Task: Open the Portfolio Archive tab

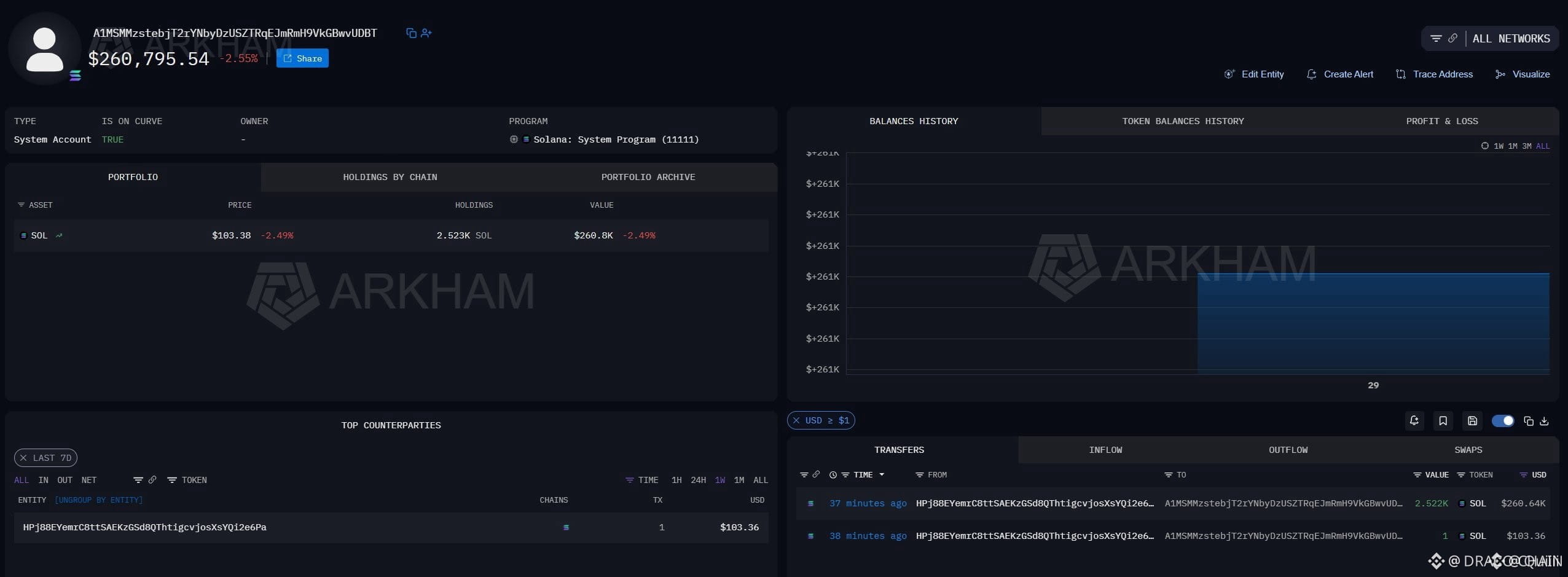Action: point(648,177)
